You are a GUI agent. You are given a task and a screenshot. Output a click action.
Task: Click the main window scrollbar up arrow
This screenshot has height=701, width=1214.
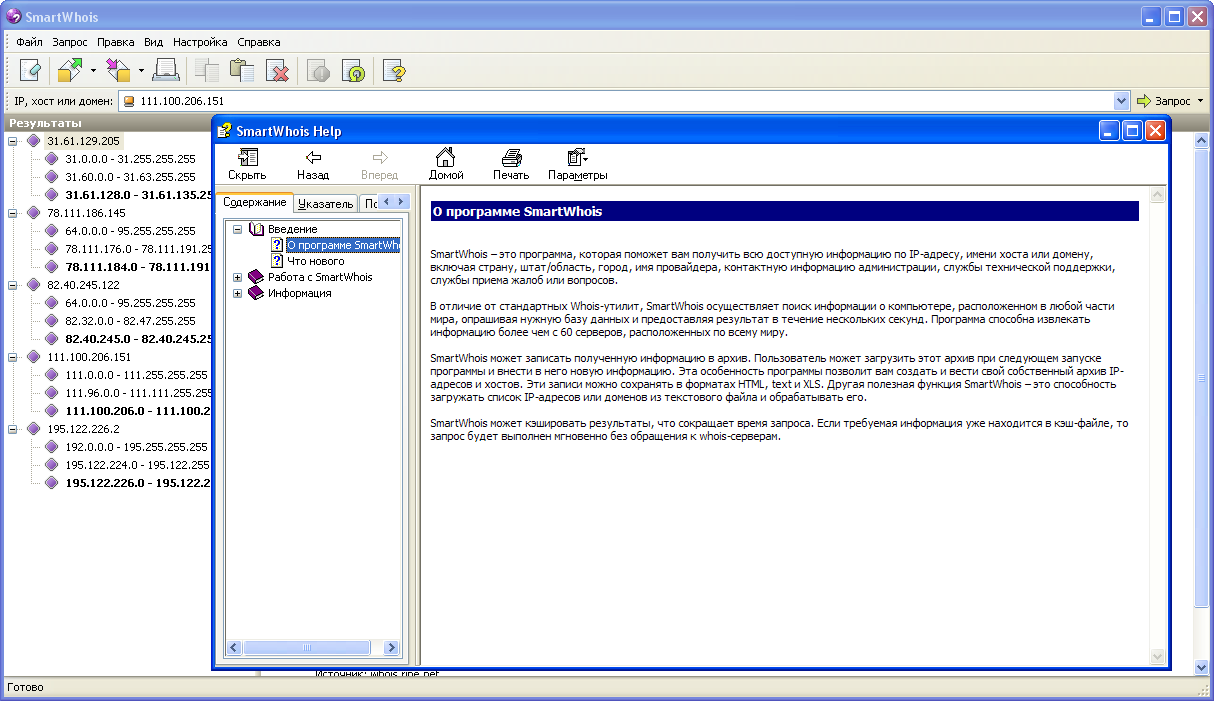[x=1203, y=140]
